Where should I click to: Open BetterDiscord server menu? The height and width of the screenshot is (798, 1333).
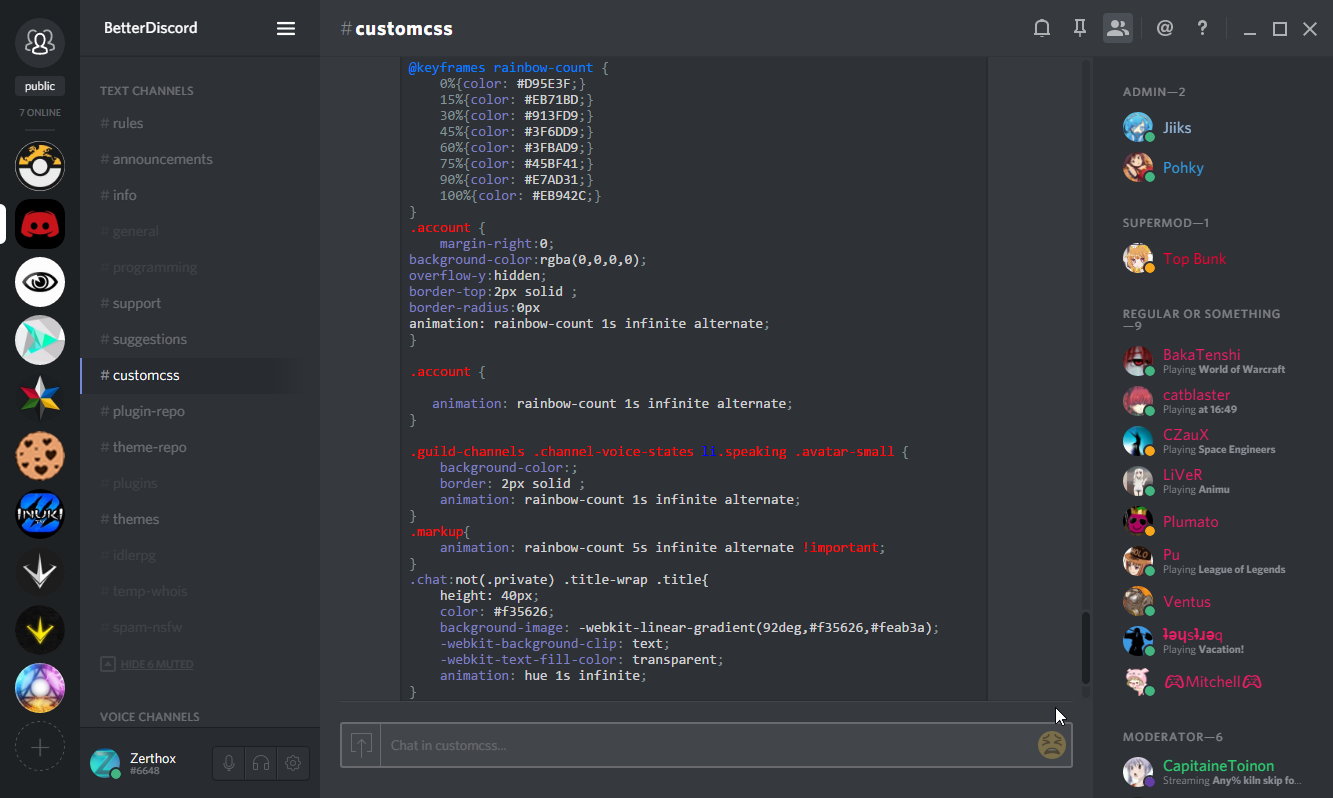click(286, 28)
